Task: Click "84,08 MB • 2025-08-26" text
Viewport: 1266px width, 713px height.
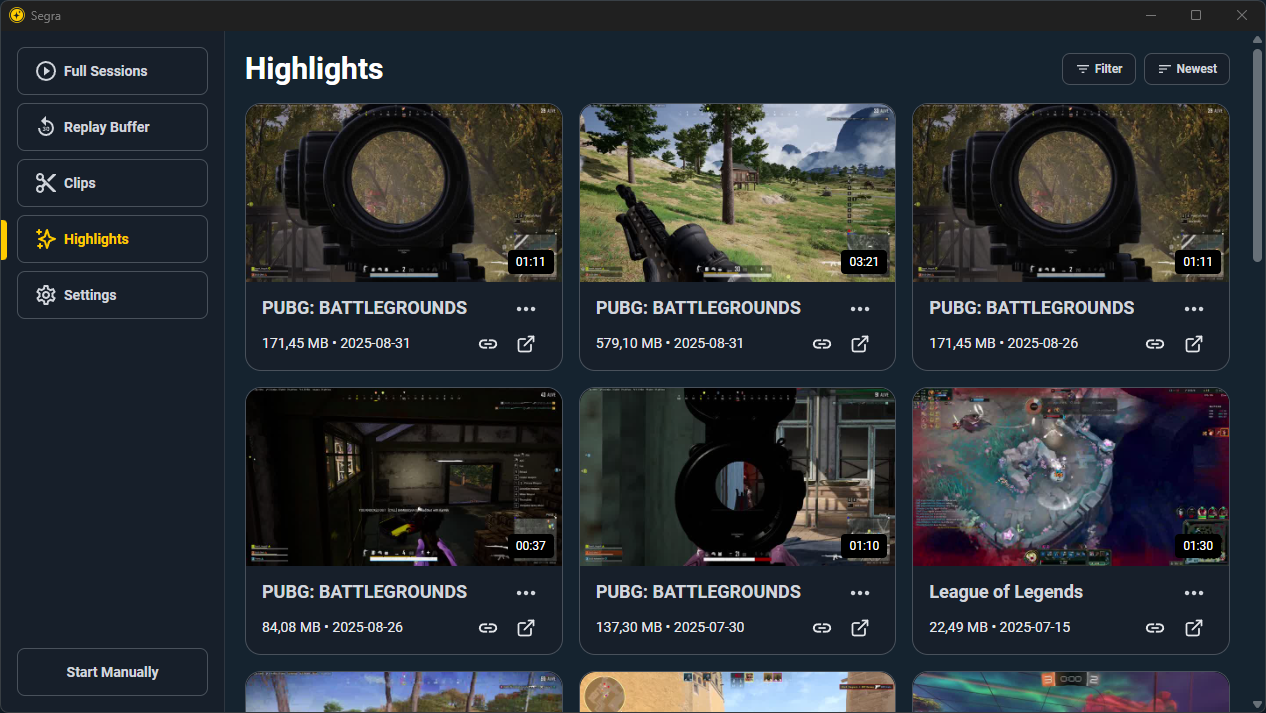Action: coord(333,627)
